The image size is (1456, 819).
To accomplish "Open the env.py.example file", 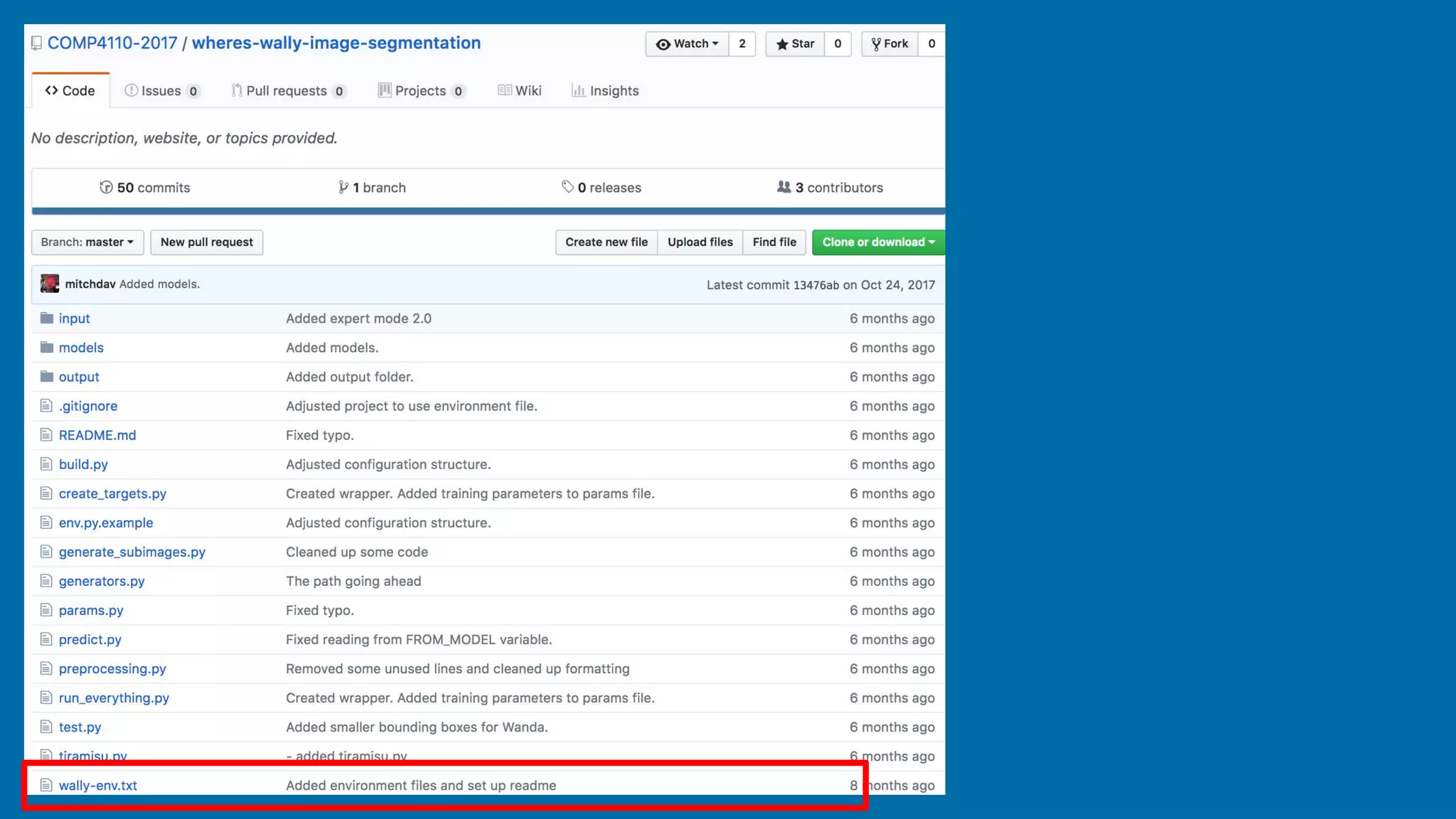I will [106, 523].
